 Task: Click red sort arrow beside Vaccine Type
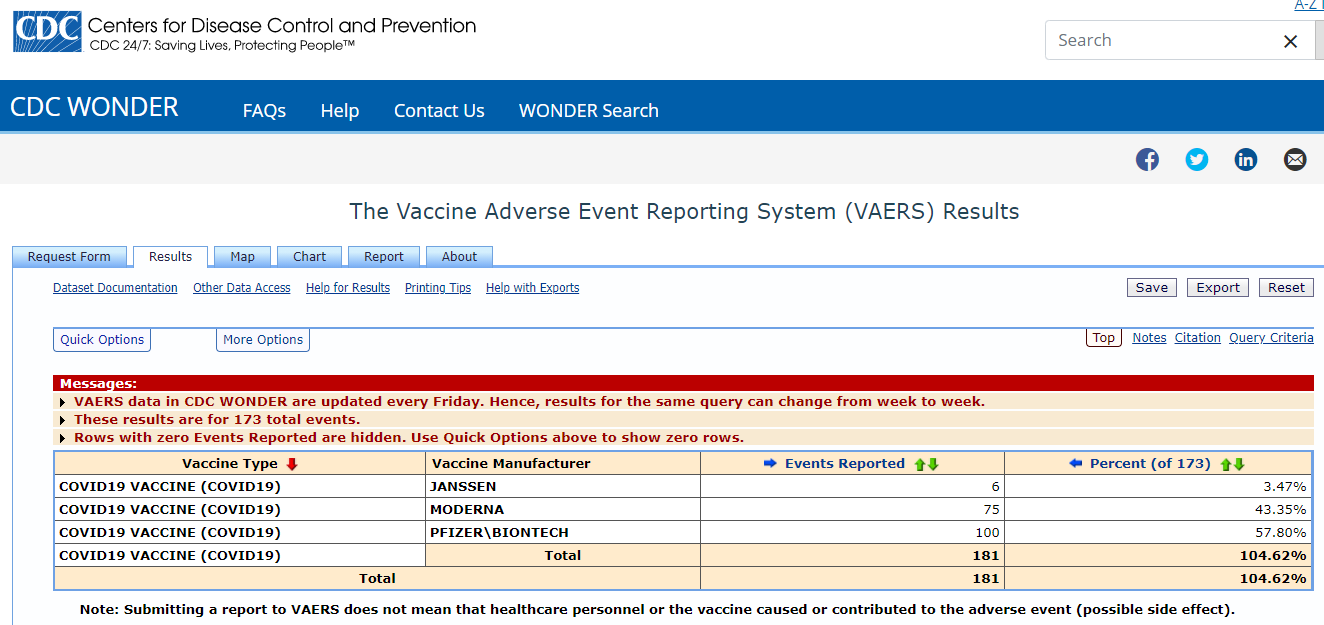(292, 464)
